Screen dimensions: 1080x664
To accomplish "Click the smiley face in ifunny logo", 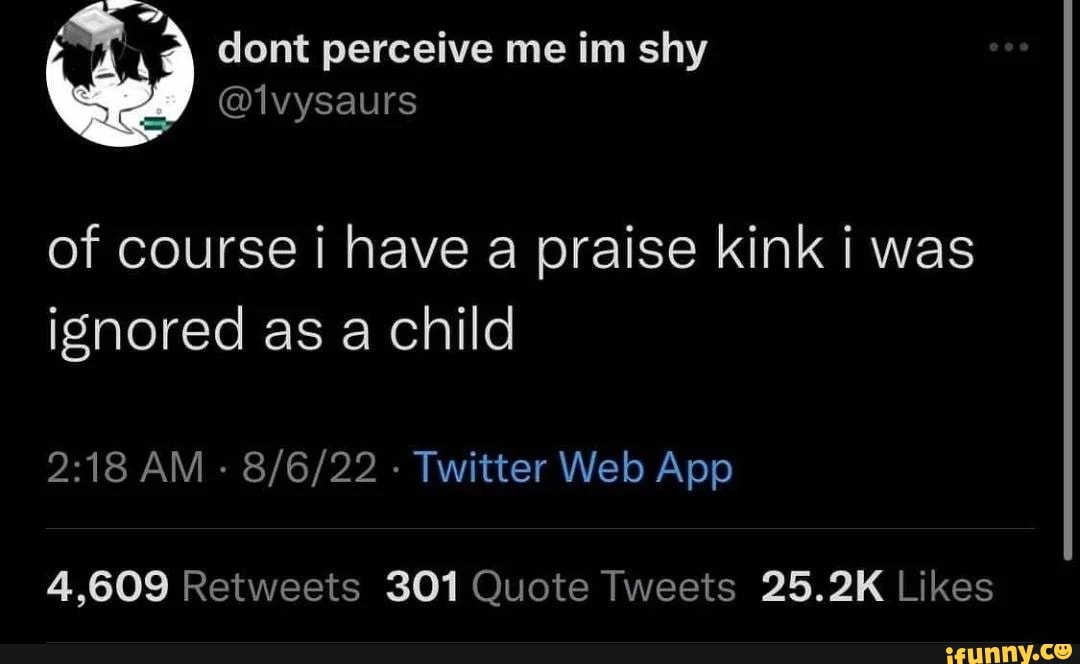I will 1063,649.
